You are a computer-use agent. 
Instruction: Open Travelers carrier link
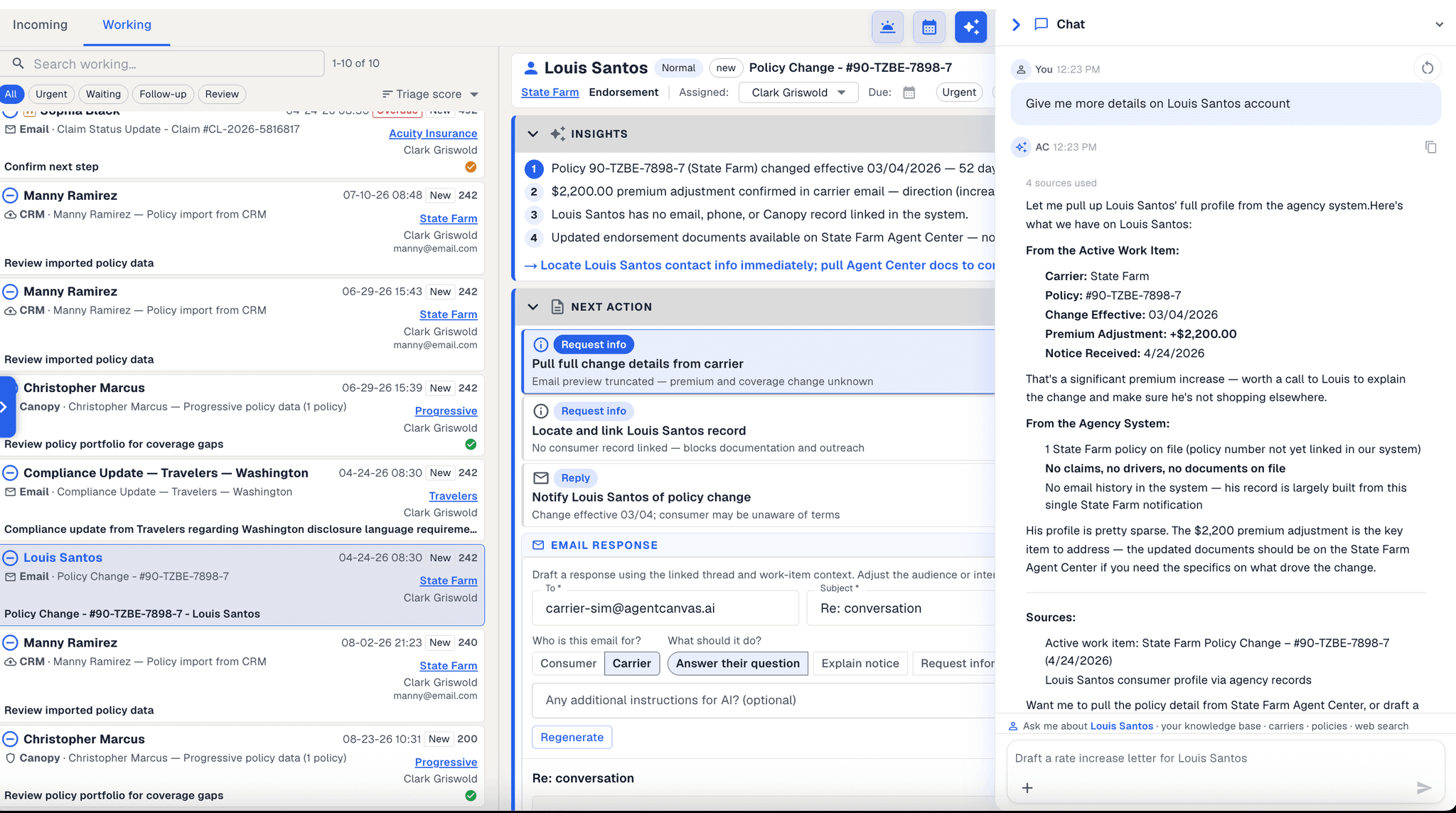pos(453,496)
